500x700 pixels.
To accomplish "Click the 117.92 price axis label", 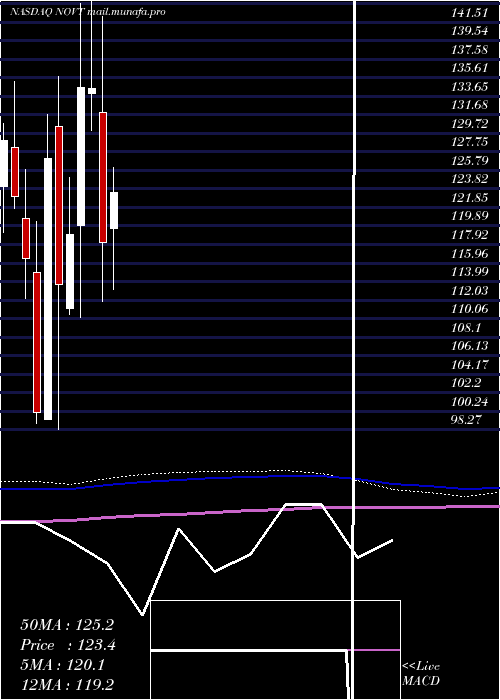I will click(x=470, y=235).
